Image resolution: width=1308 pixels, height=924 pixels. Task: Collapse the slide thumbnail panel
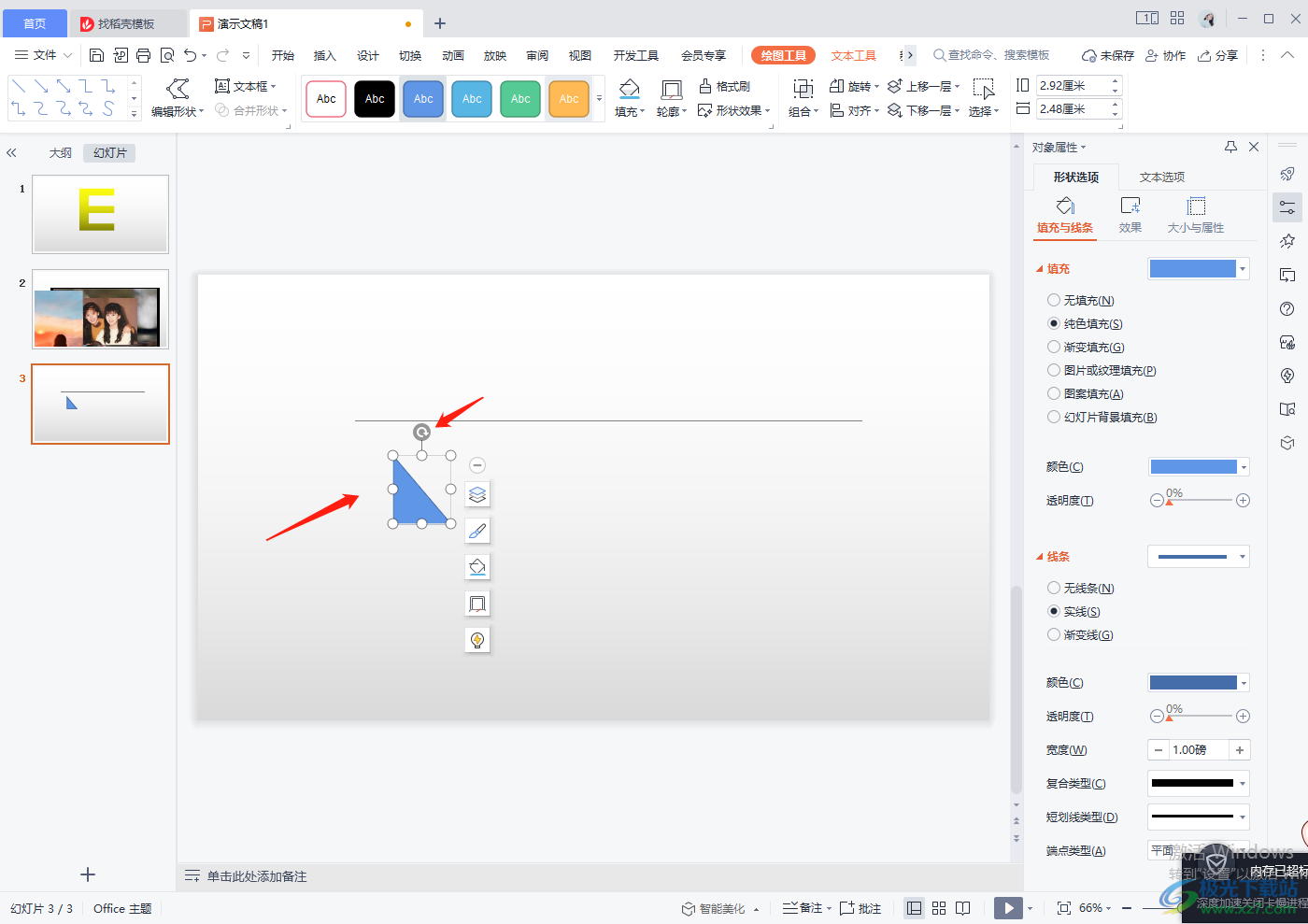pos(11,152)
